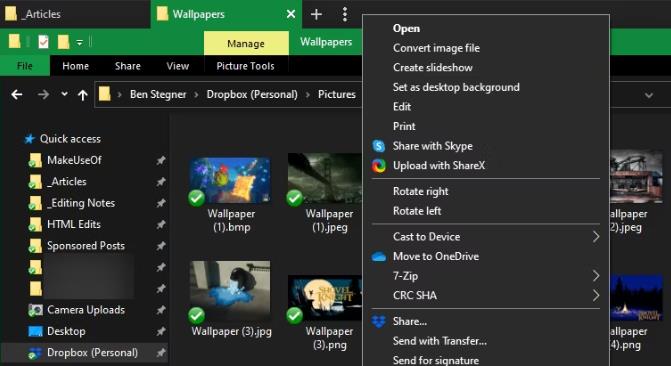Select Send with Transfer...
The image size is (671, 366).
(x=439, y=341)
